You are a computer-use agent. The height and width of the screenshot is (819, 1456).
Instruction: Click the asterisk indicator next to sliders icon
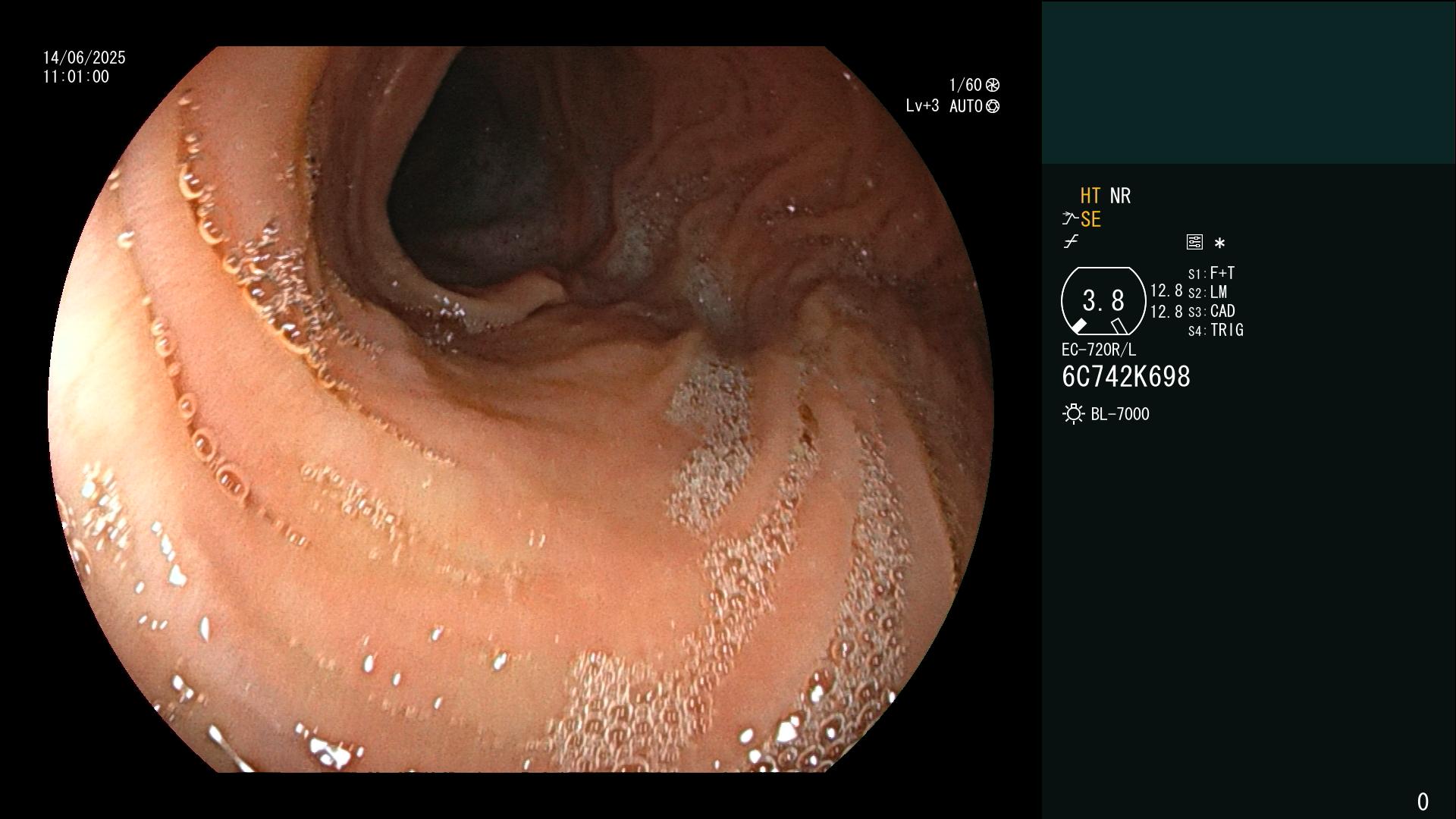point(1219,243)
